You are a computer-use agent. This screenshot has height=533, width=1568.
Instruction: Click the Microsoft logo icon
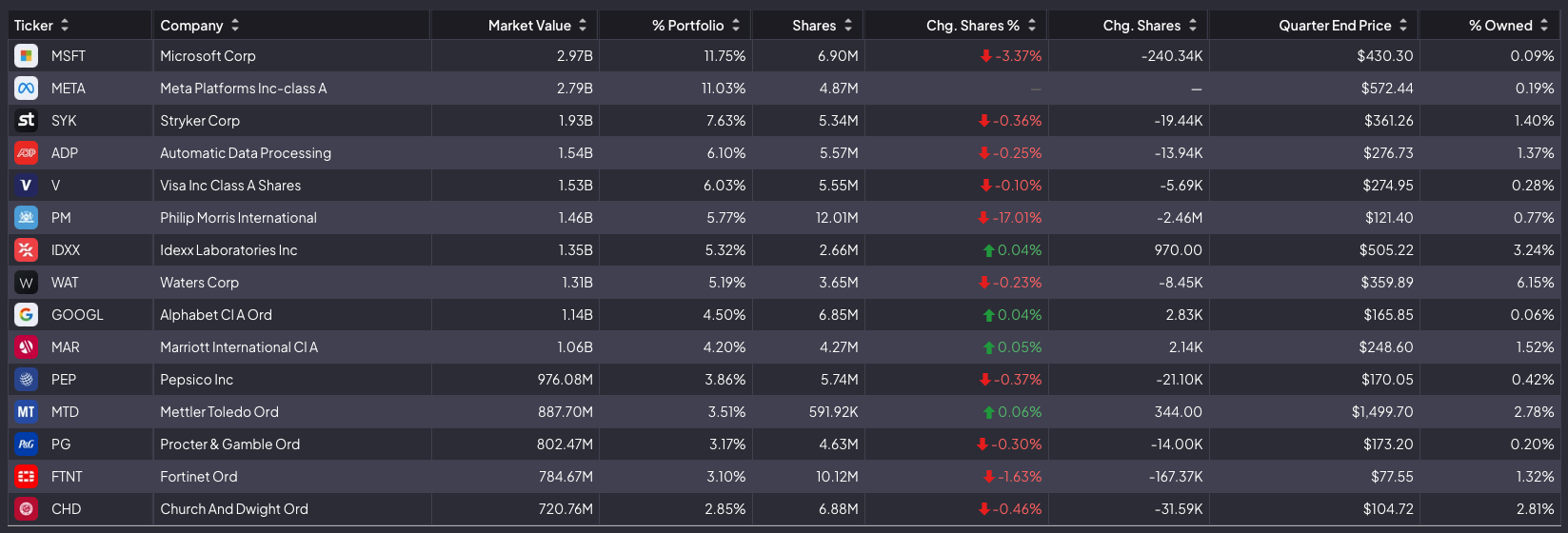(x=27, y=56)
